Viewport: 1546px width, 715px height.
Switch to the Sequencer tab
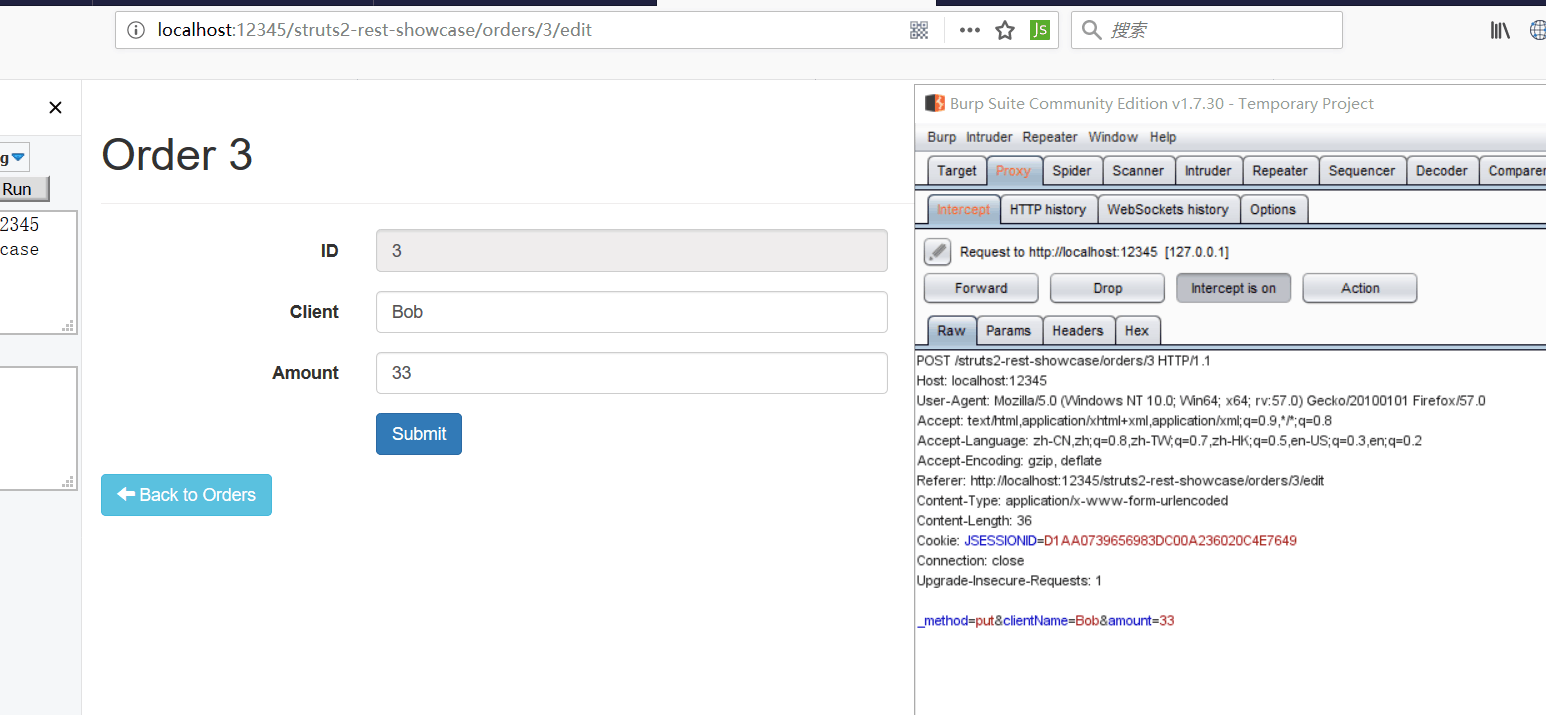click(1362, 171)
